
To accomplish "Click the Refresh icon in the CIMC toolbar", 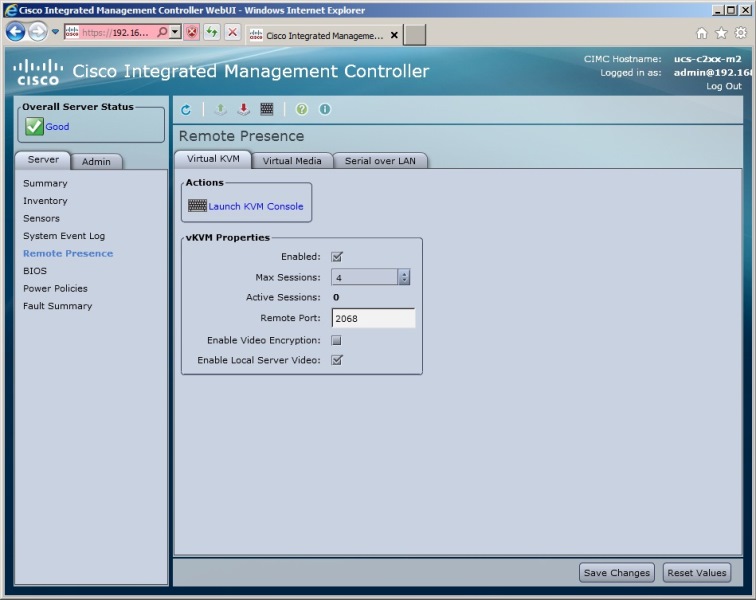I will 186,109.
